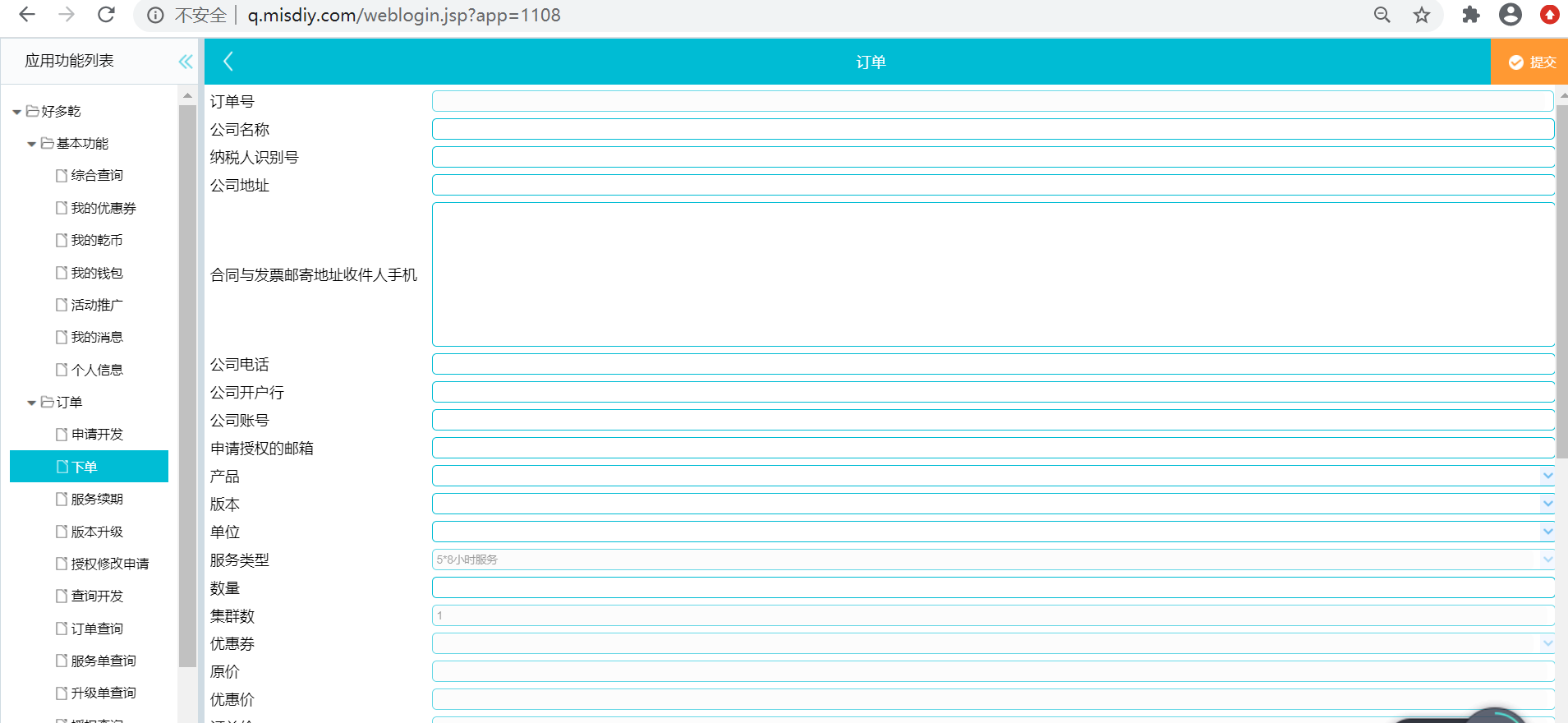This screenshot has width=1568, height=723.
Task: Open 授权修改申请
Action: point(103,564)
